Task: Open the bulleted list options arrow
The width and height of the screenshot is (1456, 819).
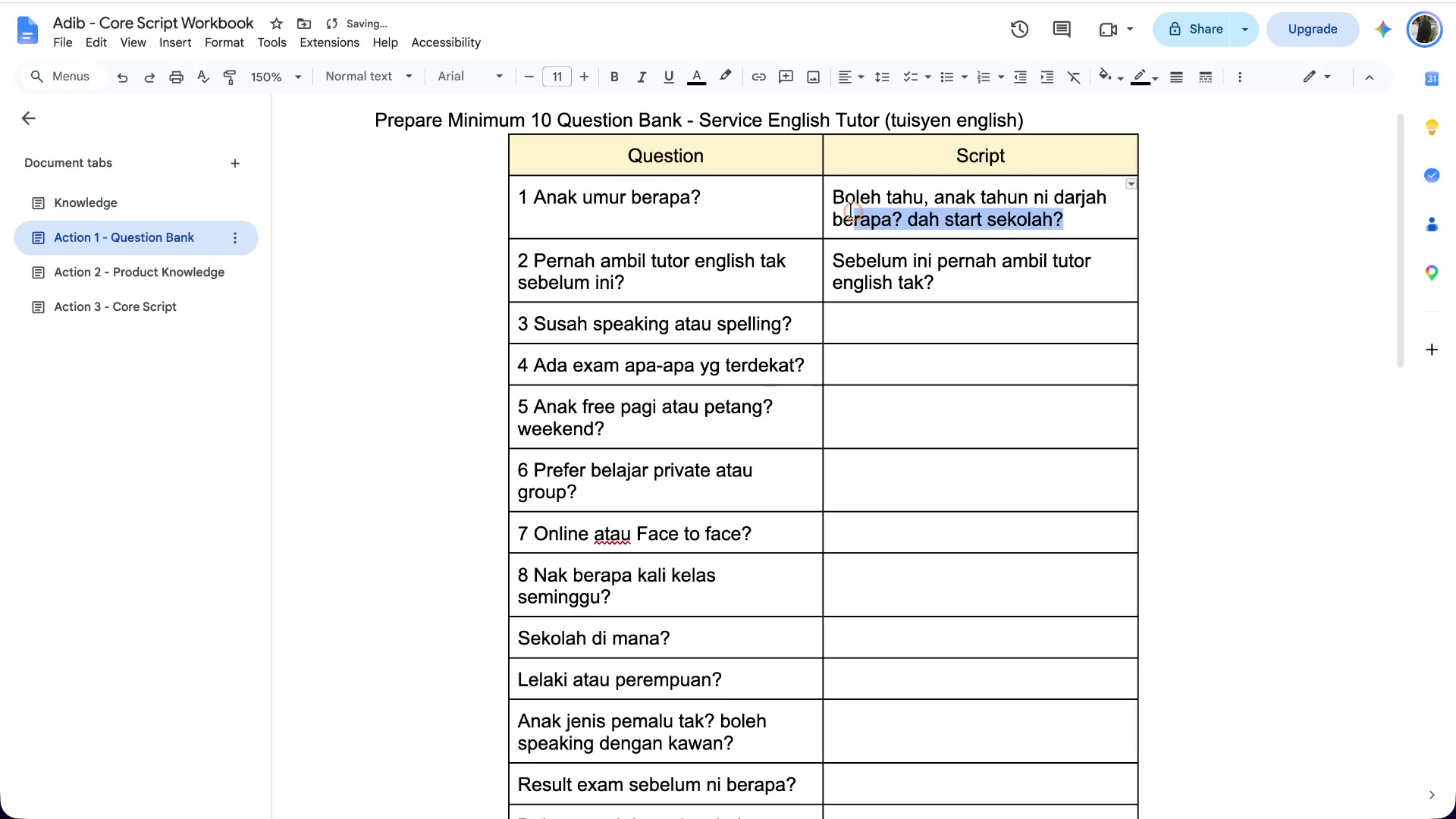Action: coord(965,77)
